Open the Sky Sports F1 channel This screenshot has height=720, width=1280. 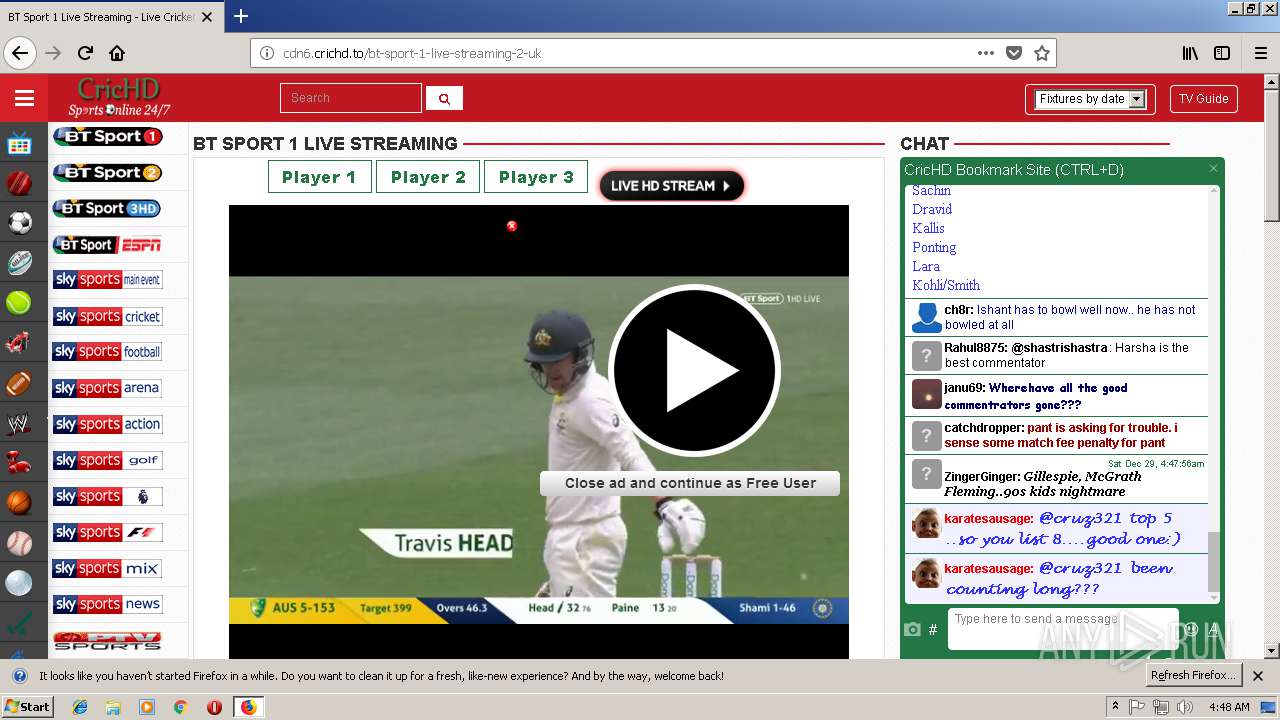pyautogui.click(x=107, y=532)
